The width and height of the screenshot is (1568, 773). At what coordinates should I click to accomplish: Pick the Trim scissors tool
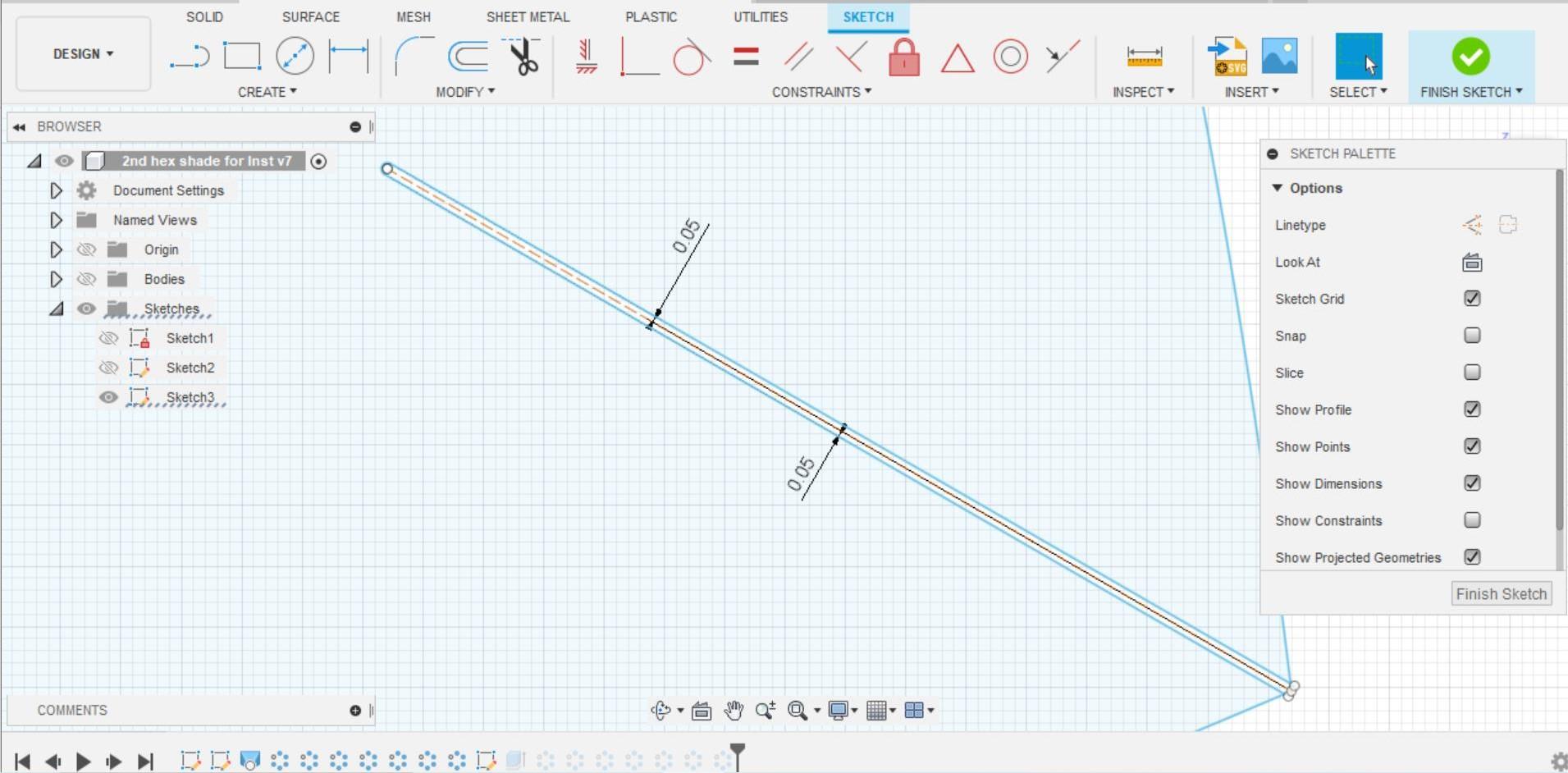523,56
